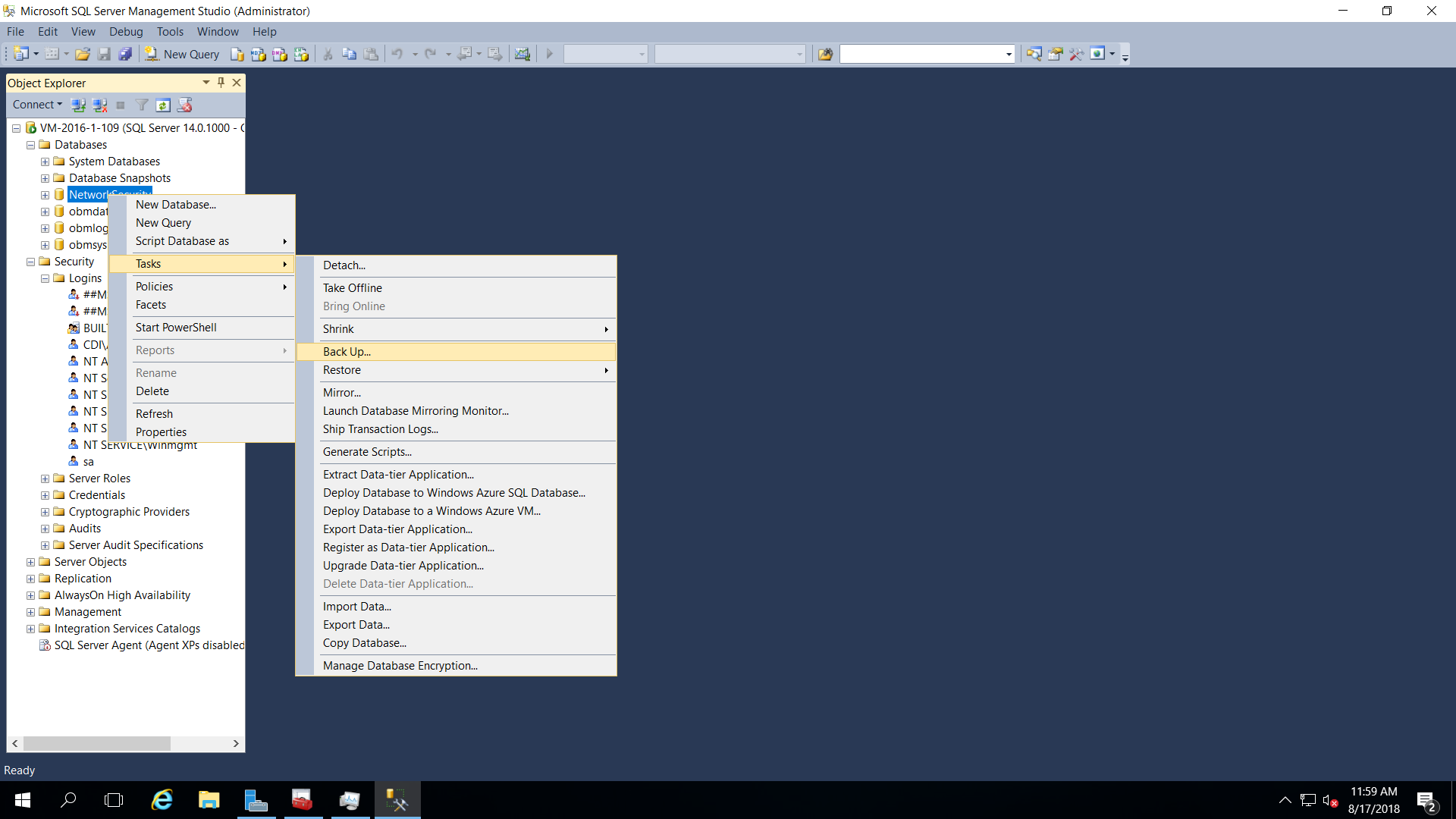Open File Explorer from taskbar
The height and width of the screenshot is (819, 1456).
(x=209, y=800)
